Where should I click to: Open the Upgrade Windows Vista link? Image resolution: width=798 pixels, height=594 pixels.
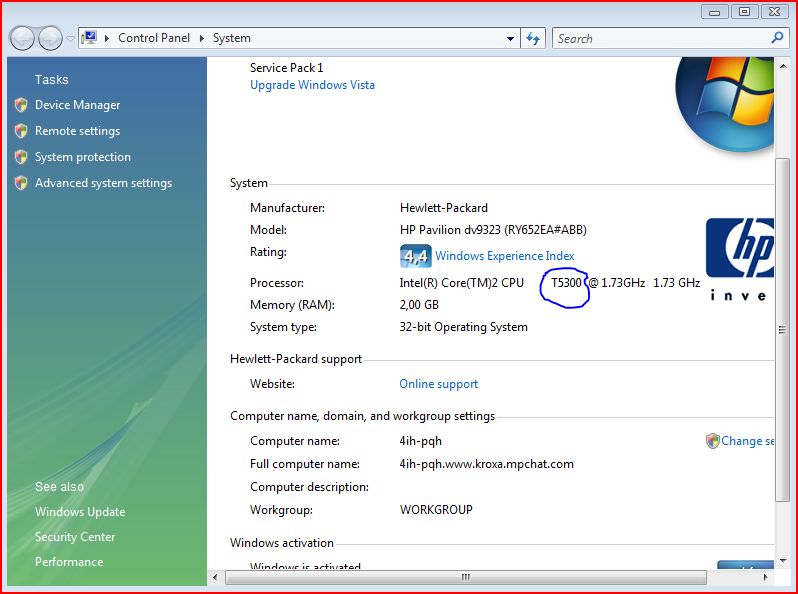(x=312, y=85)
